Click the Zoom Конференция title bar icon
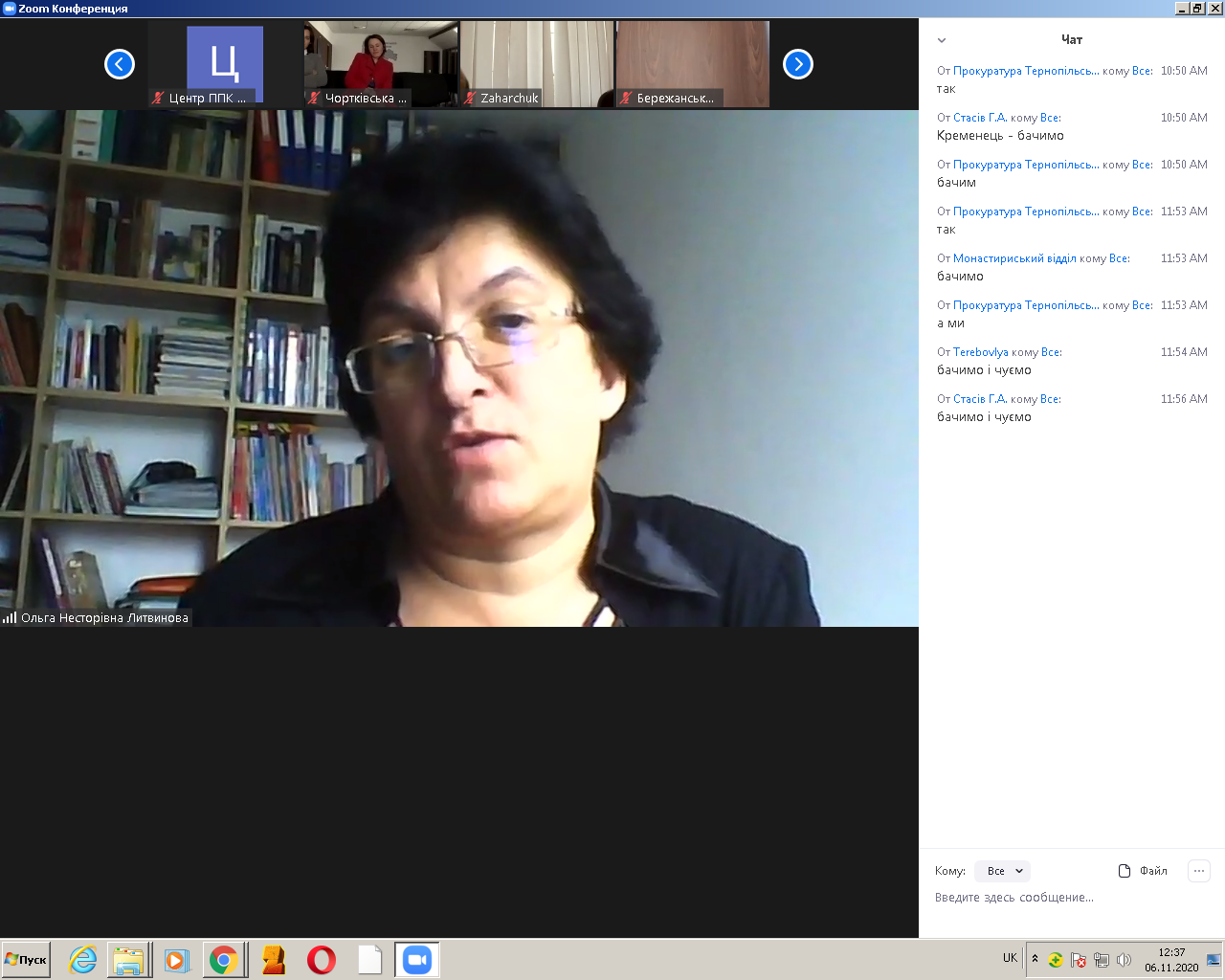Screen dimensions: 1225x980 tap(10, 8)
